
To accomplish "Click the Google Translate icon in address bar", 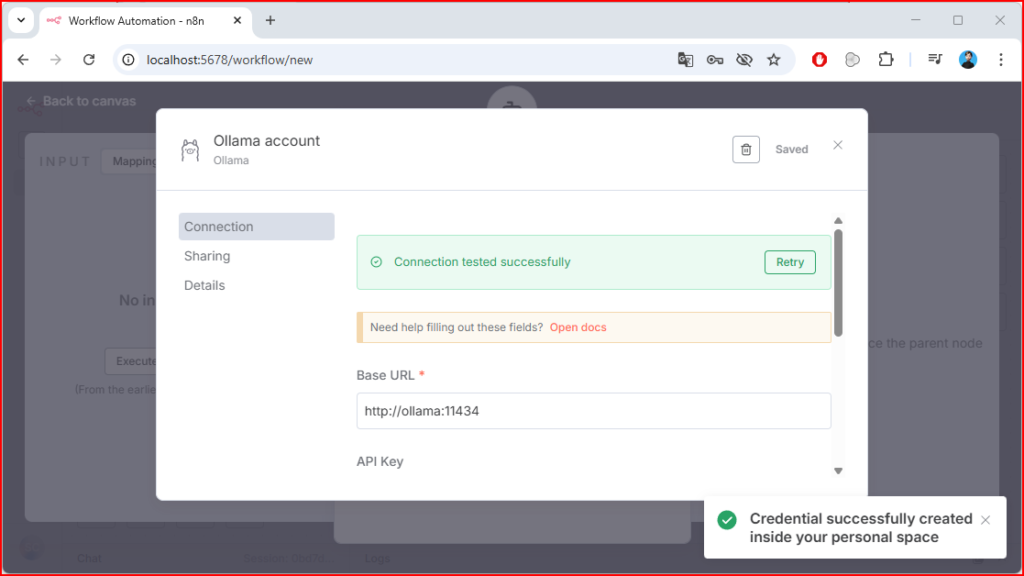I will pyautogui.click(x=685, y=60).
